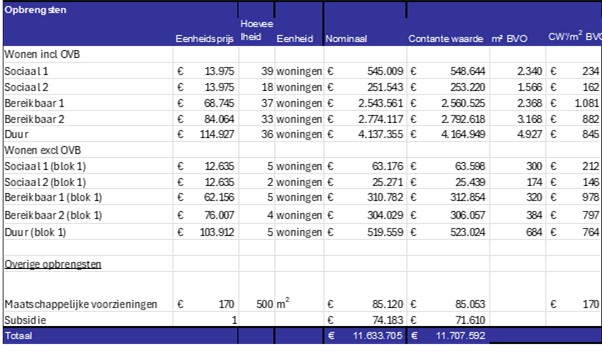Click quantity 33 in the Bereikbaar 2 row

pyautogui.click(x=267, y=119)
